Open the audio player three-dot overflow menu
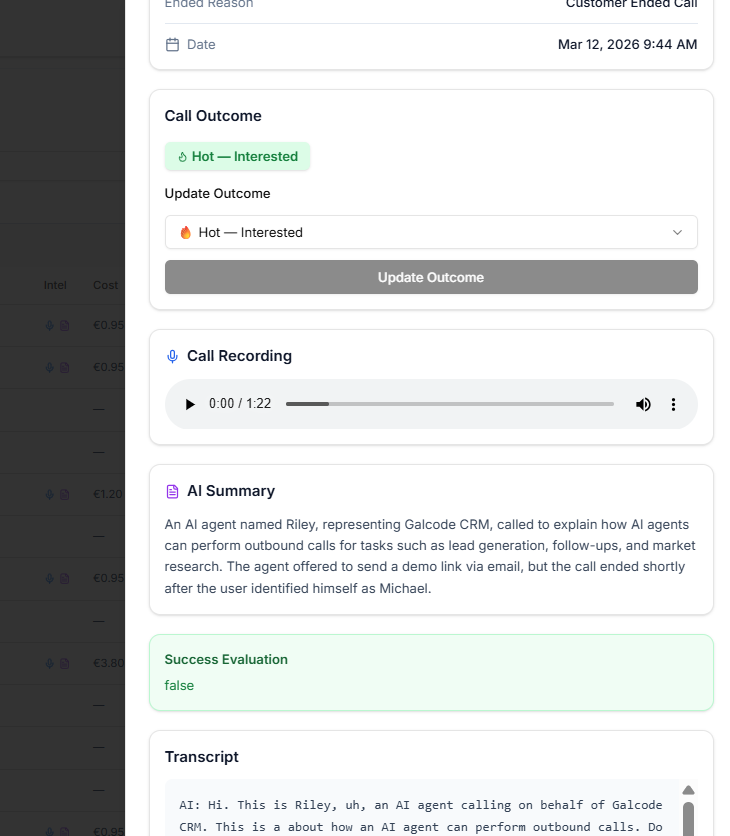The width and height of the screenshot is (730, 836). click(x=674, y=404)
